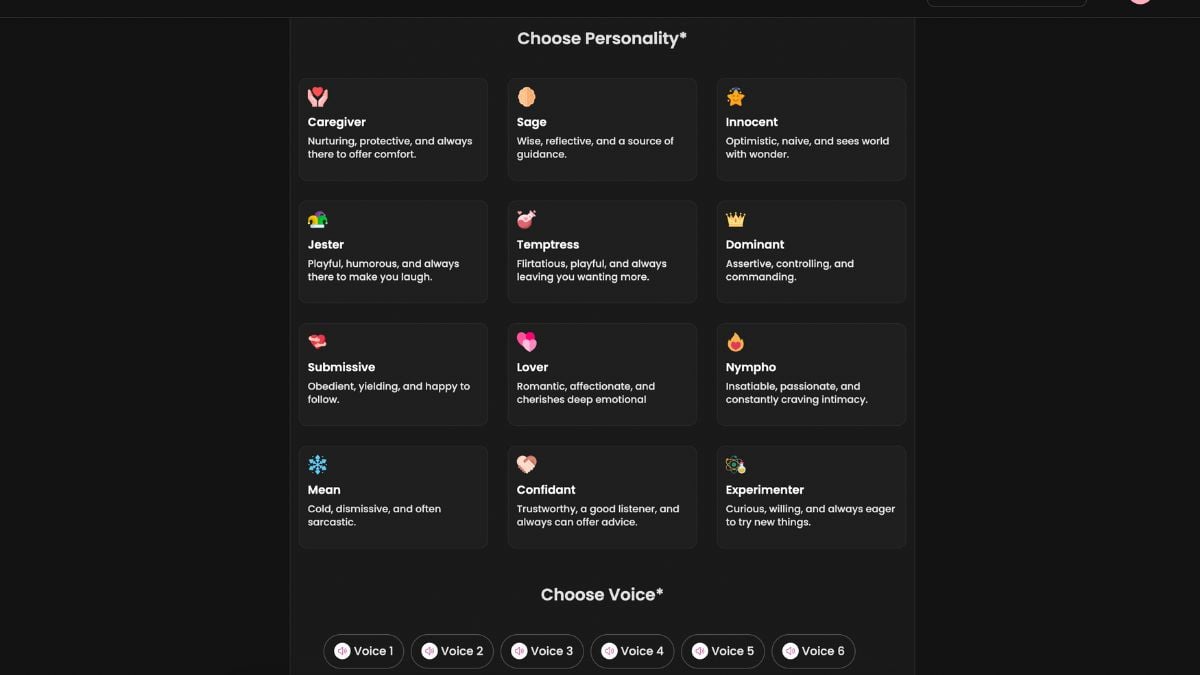The height and width of the screenshot is (675, 1200).
Task: Click the Nympho flame icon
Action: click(736, 342)
